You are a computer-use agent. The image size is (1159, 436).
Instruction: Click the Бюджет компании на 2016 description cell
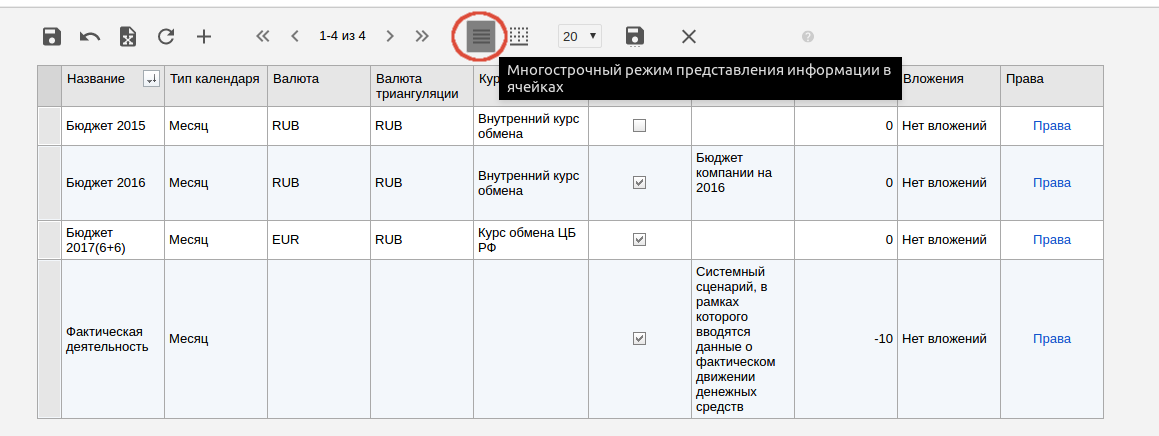click(743, 183)
